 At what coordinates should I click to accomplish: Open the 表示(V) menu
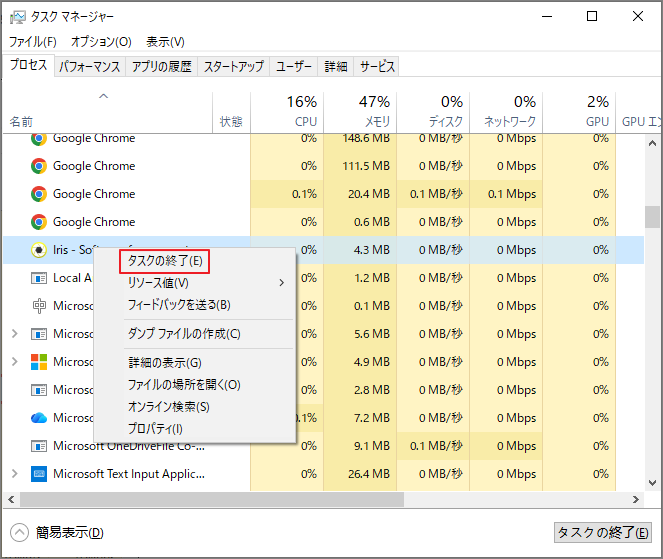(165, 42)
